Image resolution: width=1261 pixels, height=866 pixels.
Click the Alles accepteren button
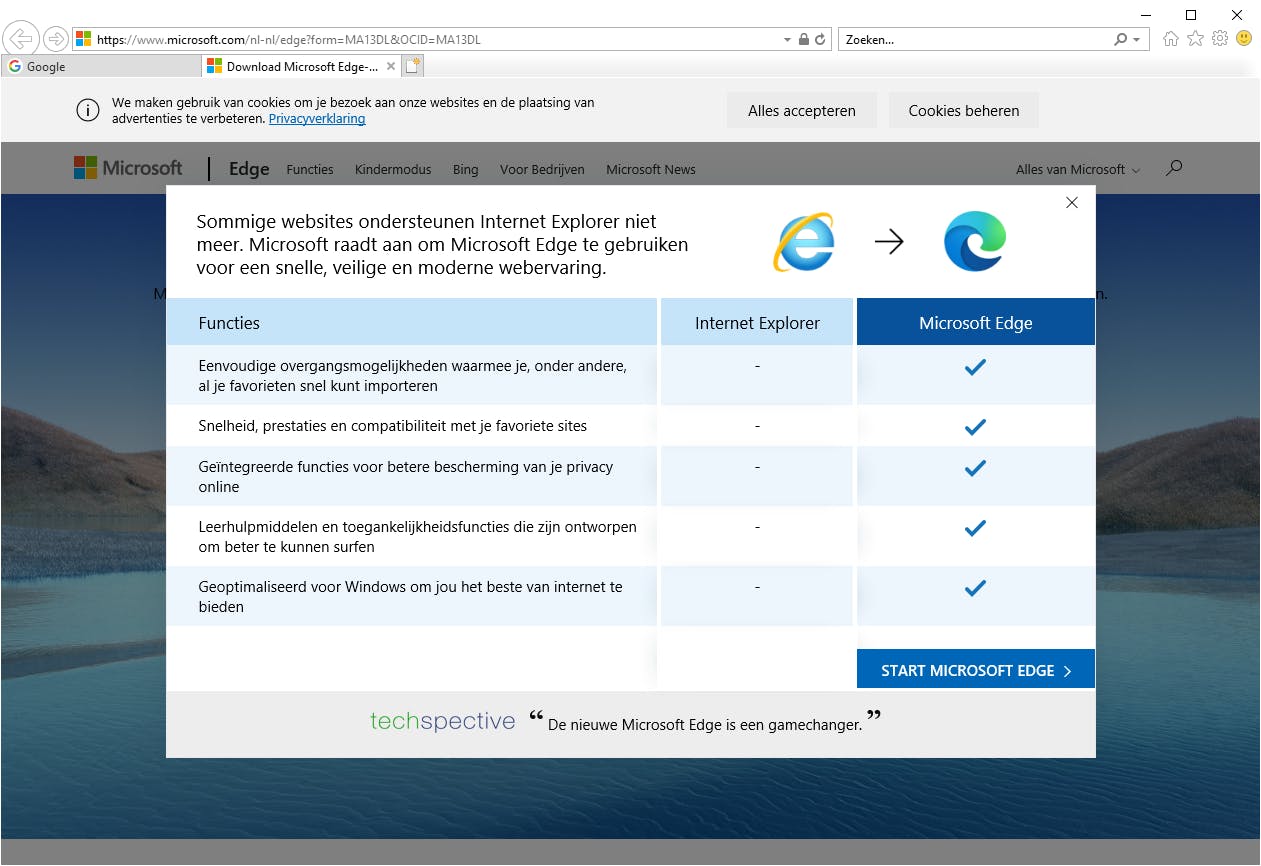(802, 111)
